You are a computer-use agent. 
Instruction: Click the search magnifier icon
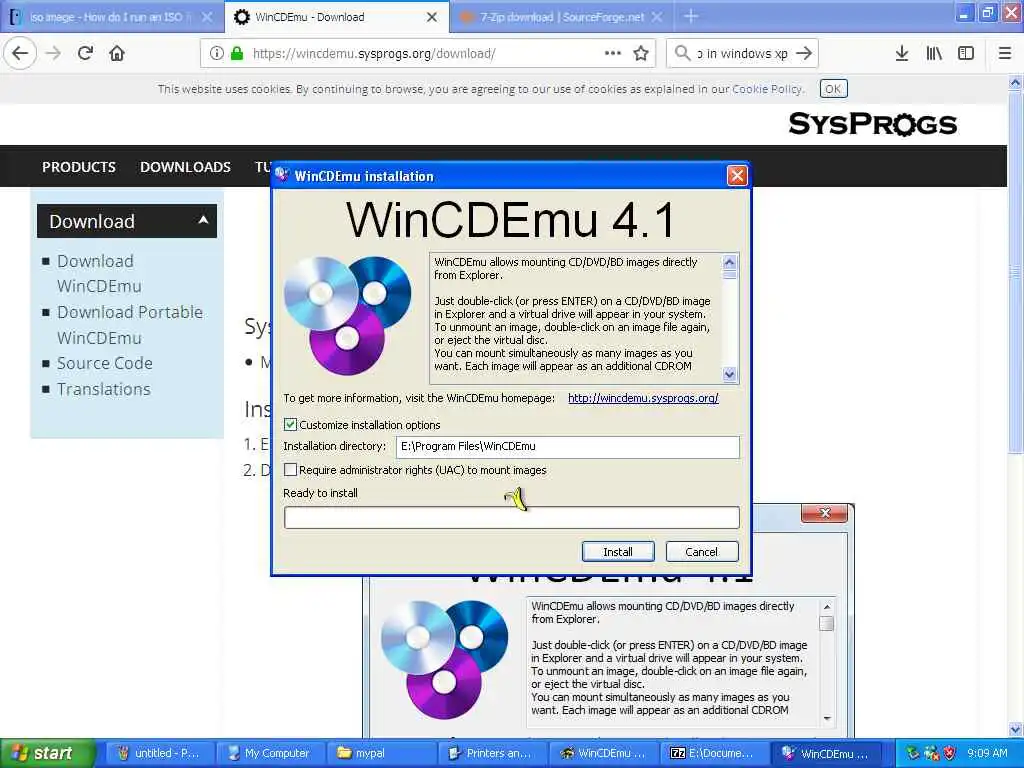682,53
